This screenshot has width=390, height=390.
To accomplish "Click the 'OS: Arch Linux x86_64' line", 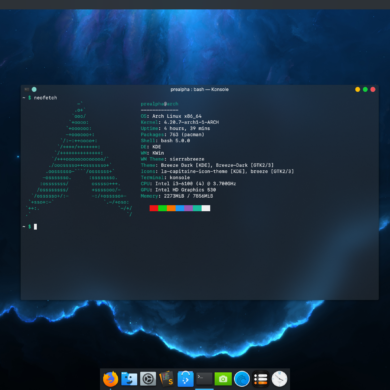I will (171, 116).
